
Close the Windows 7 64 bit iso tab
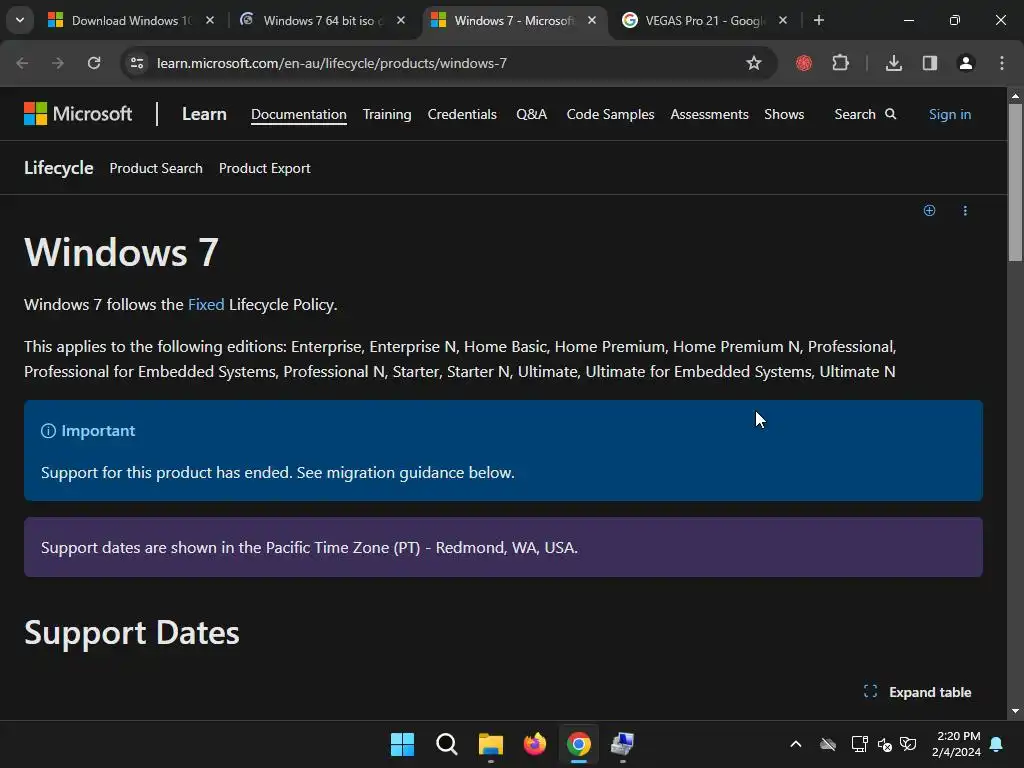(401, 20)
